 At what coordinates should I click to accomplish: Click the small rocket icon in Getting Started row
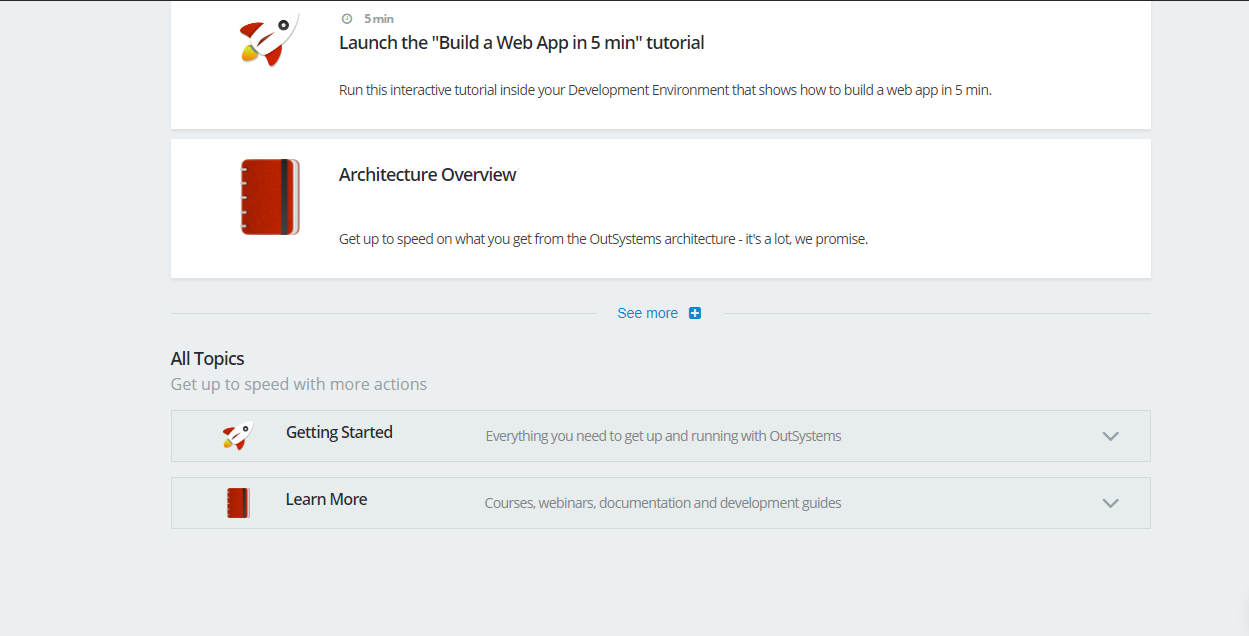click(x=237, y=436)
